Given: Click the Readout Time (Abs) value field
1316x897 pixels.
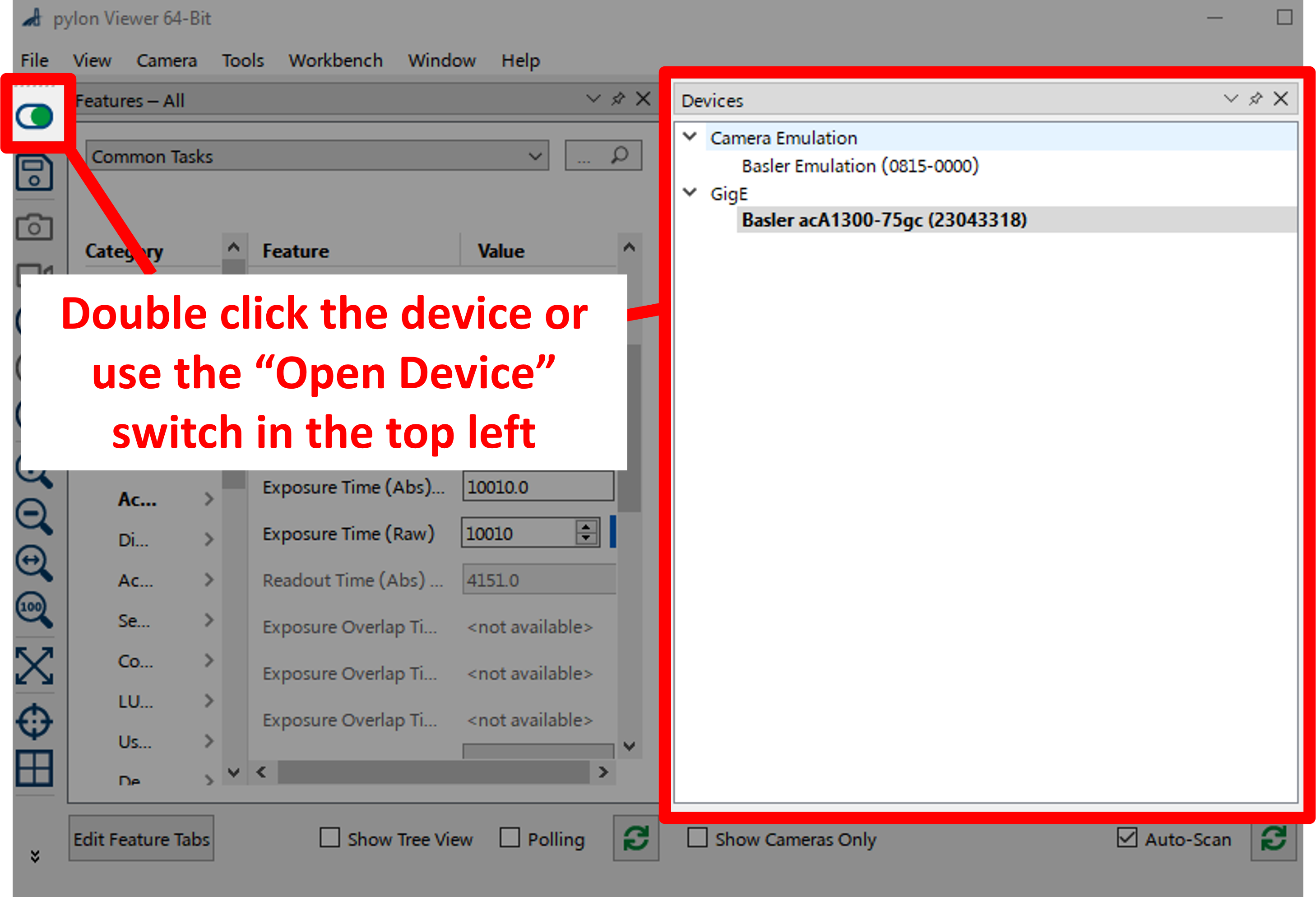Looking at the screenshot, I should tap(539, 579).
